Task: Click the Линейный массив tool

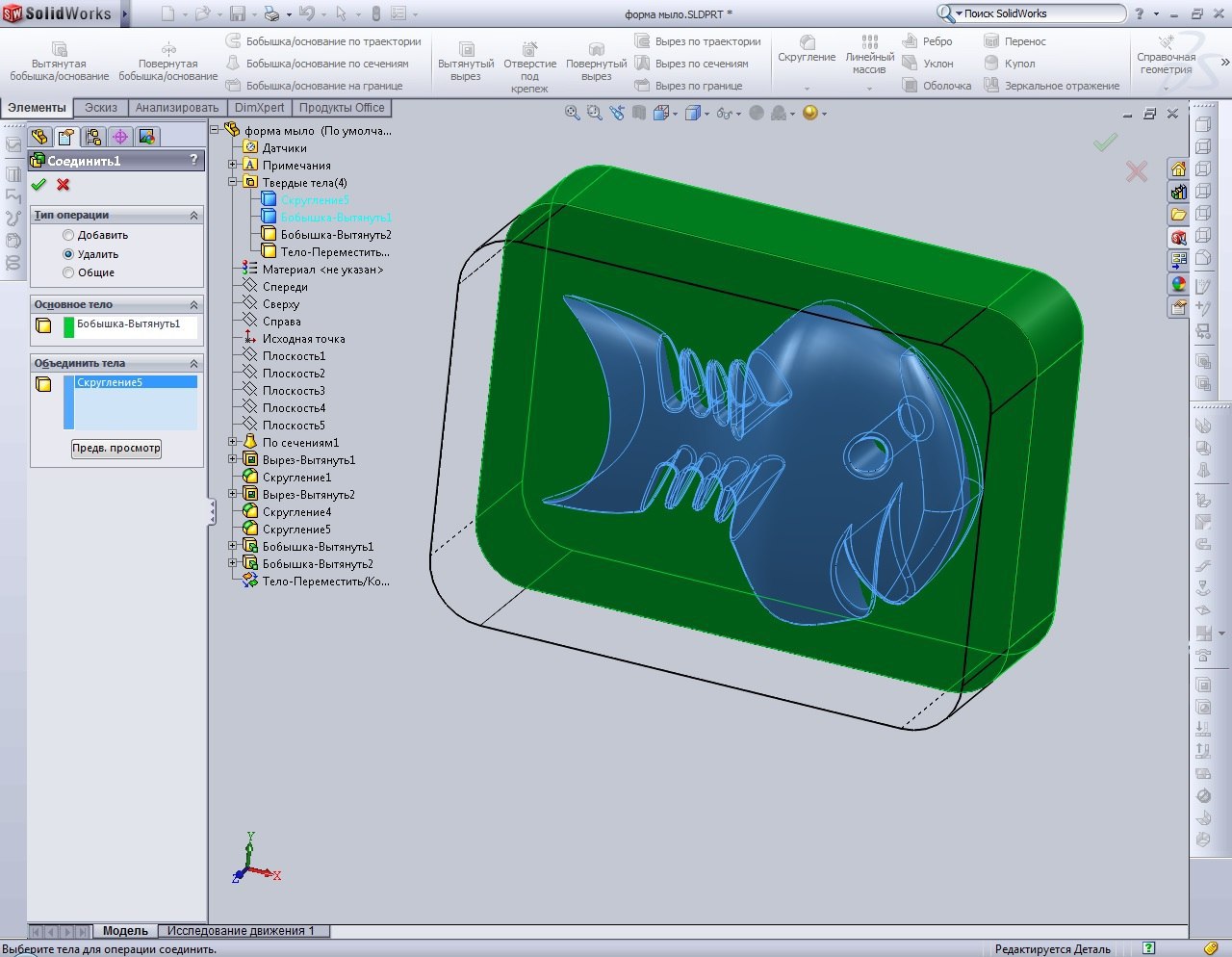Action: (869, 56)
